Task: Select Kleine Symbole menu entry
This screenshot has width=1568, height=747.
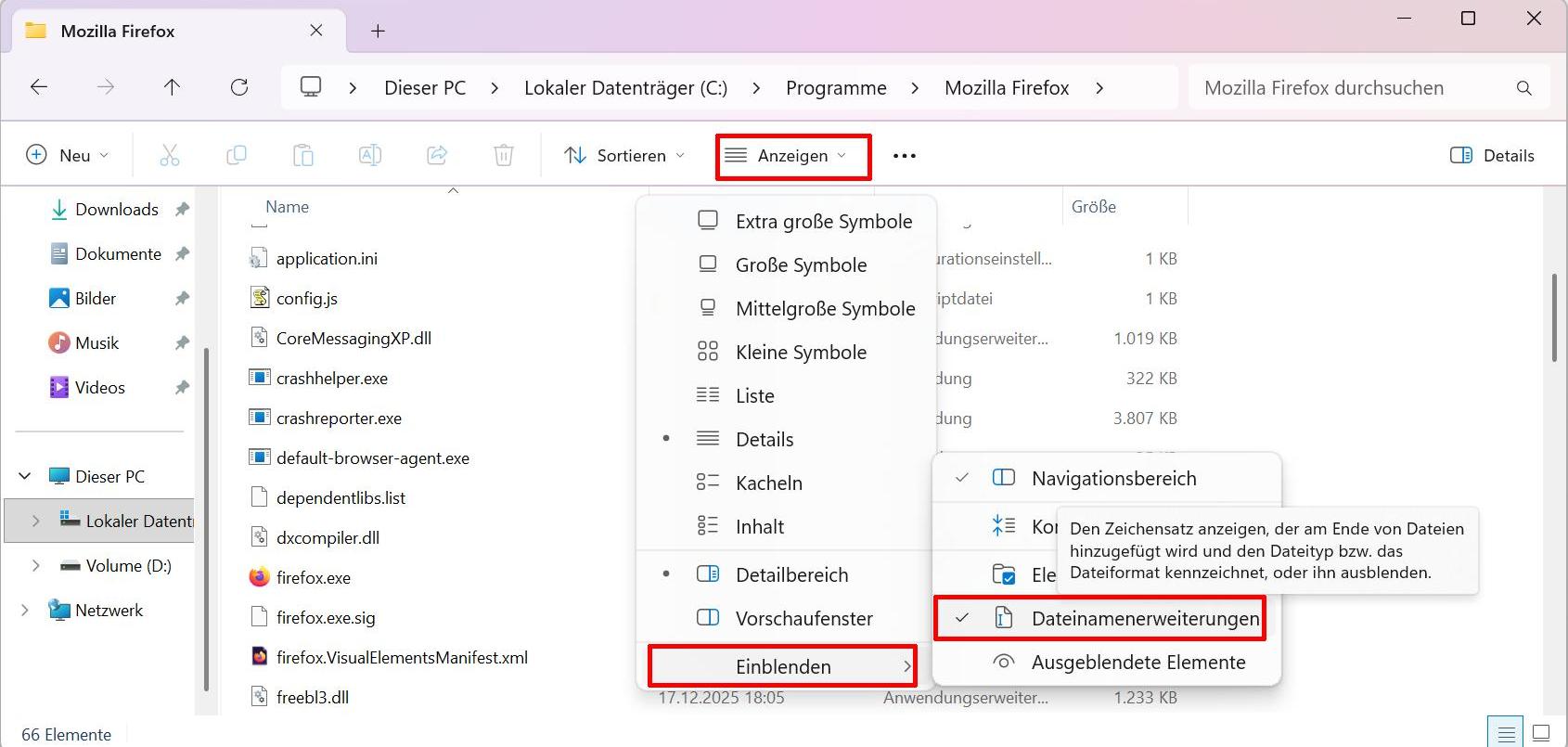Action: [786, 353]
